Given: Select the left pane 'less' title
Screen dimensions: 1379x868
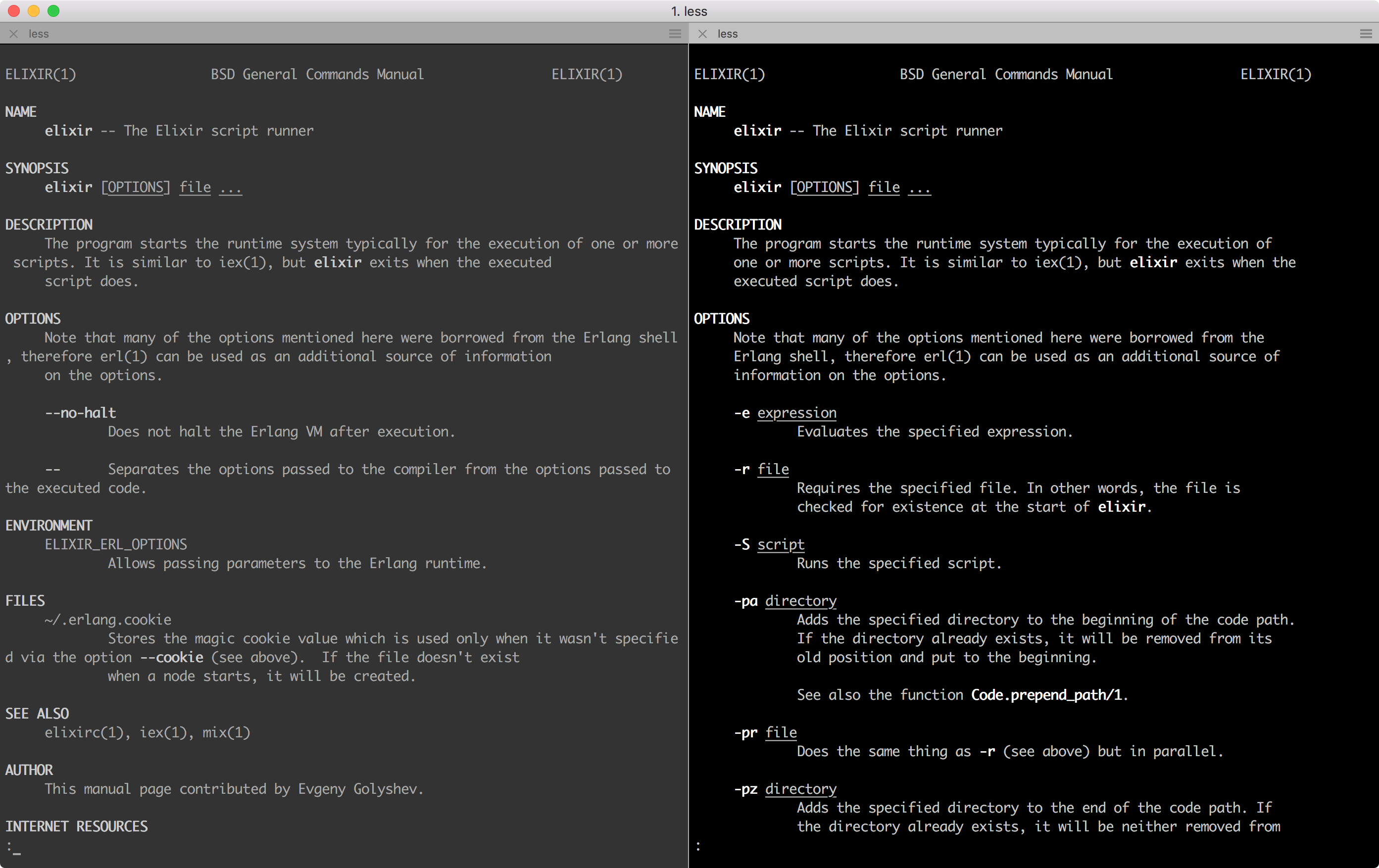Looking at the screenshot, I should (39, 34).
